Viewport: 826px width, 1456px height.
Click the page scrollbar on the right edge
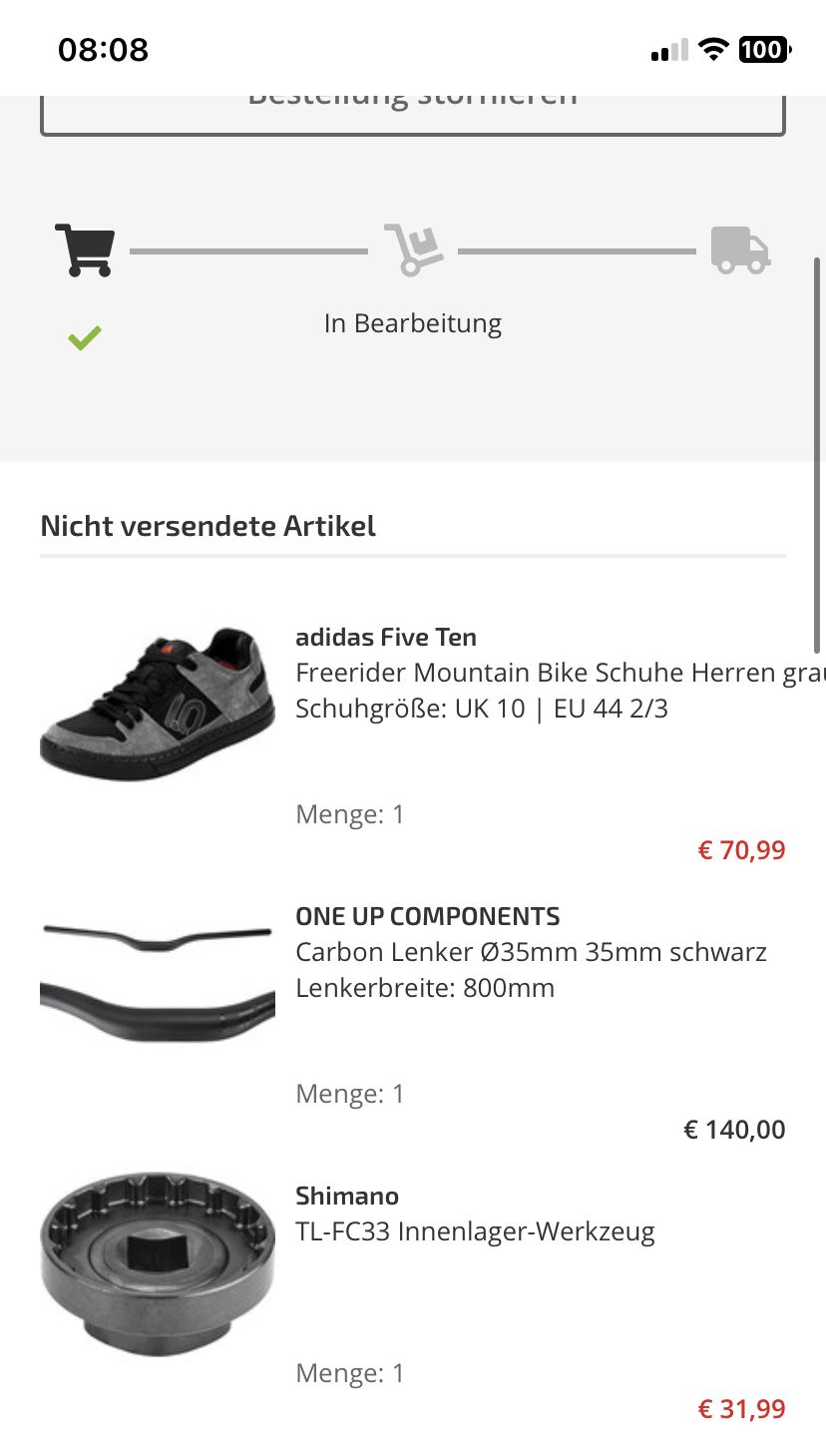[x=817, y=454]
